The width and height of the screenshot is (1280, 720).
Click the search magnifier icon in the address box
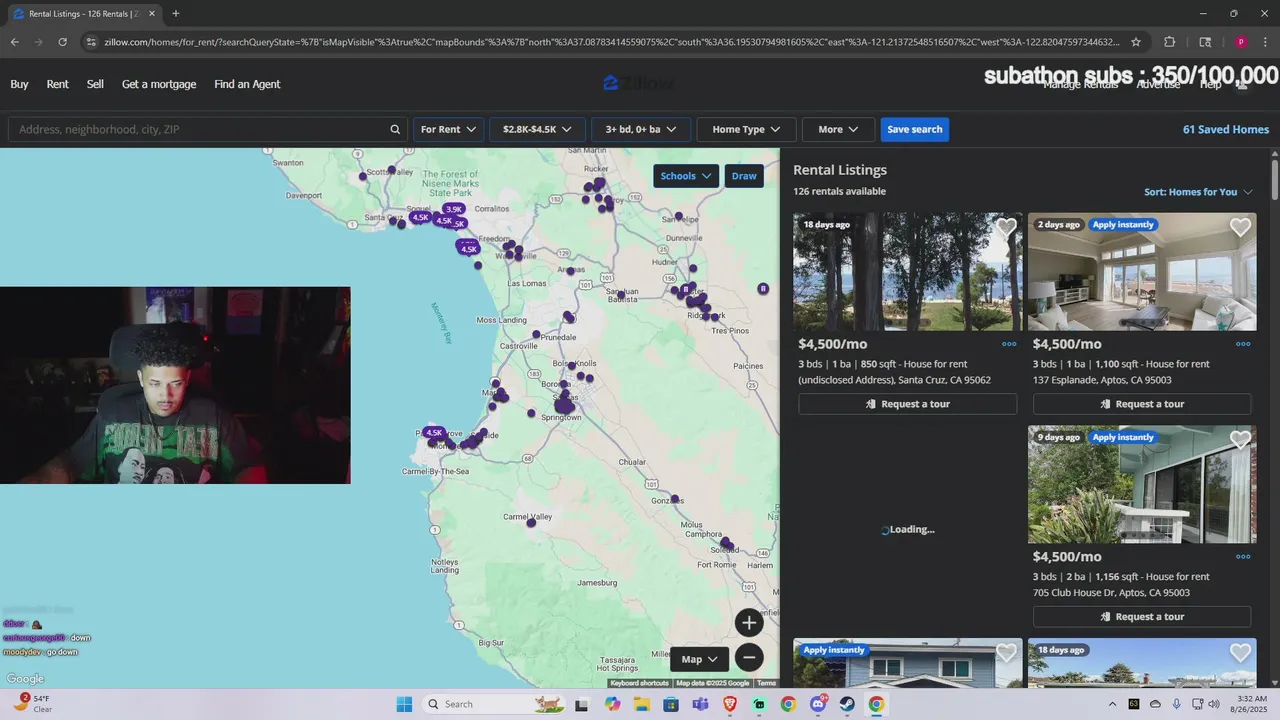coord(395,129)
